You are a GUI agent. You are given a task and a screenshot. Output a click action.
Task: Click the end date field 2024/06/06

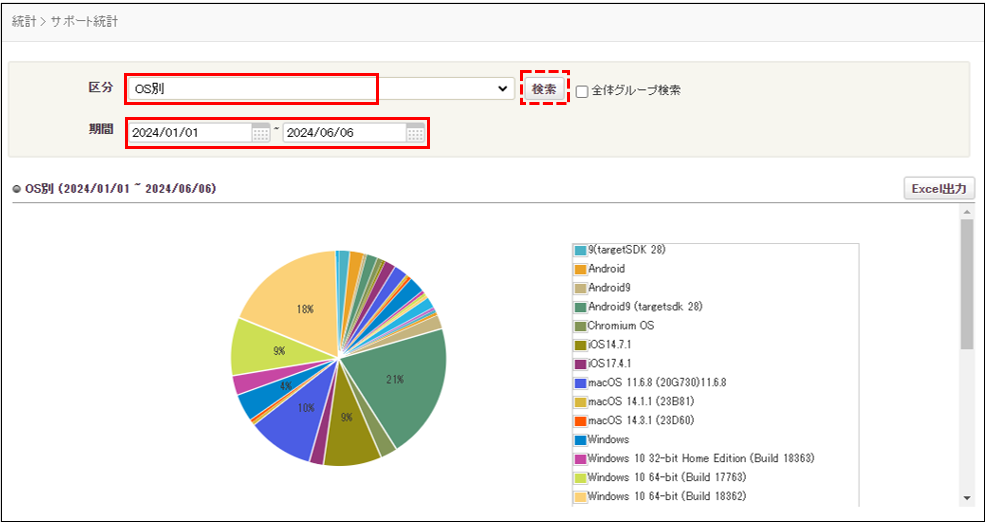tap(345, 133)
